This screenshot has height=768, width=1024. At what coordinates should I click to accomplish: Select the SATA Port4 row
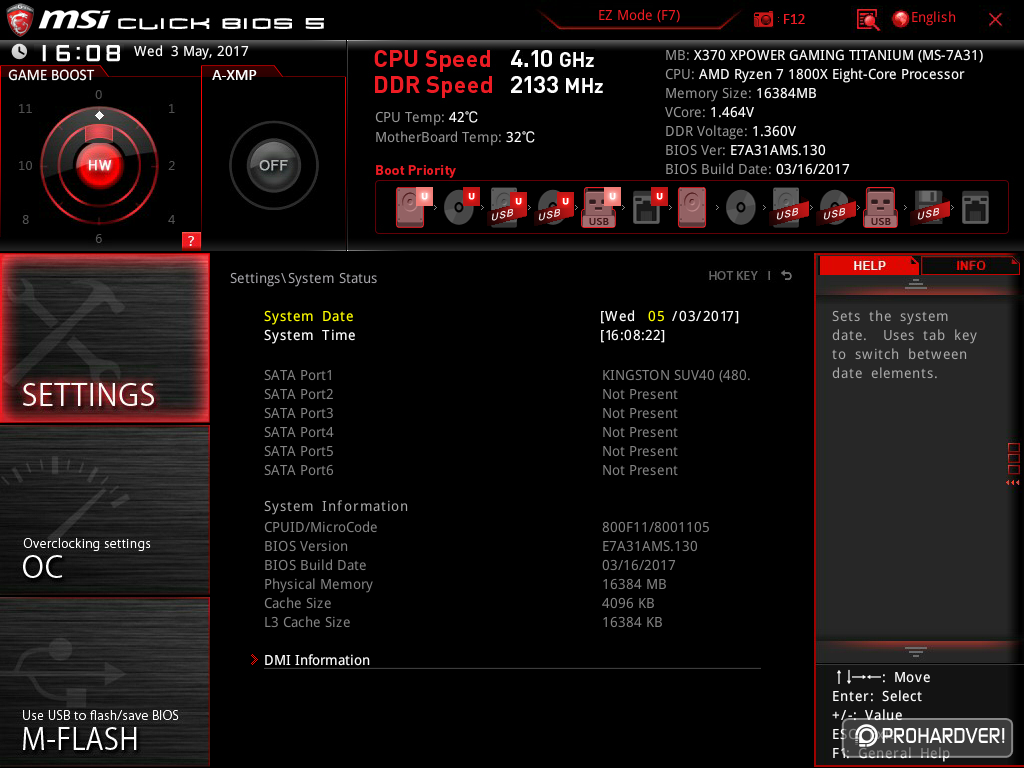coord(471,432)
